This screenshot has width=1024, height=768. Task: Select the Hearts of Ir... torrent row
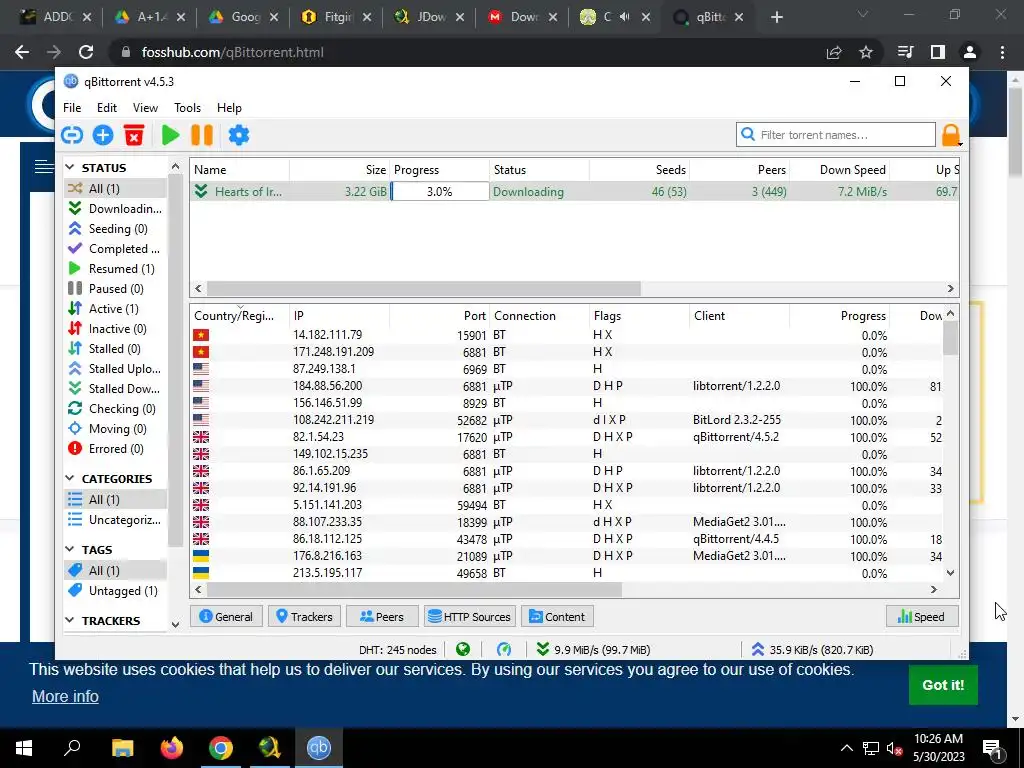coord(575,191)
